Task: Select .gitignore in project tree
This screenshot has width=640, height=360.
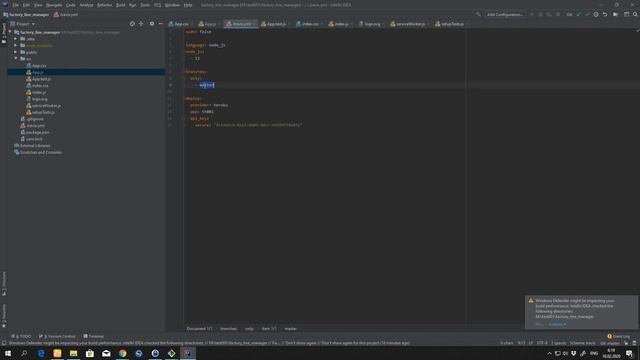Action: [x=32, y=119]
